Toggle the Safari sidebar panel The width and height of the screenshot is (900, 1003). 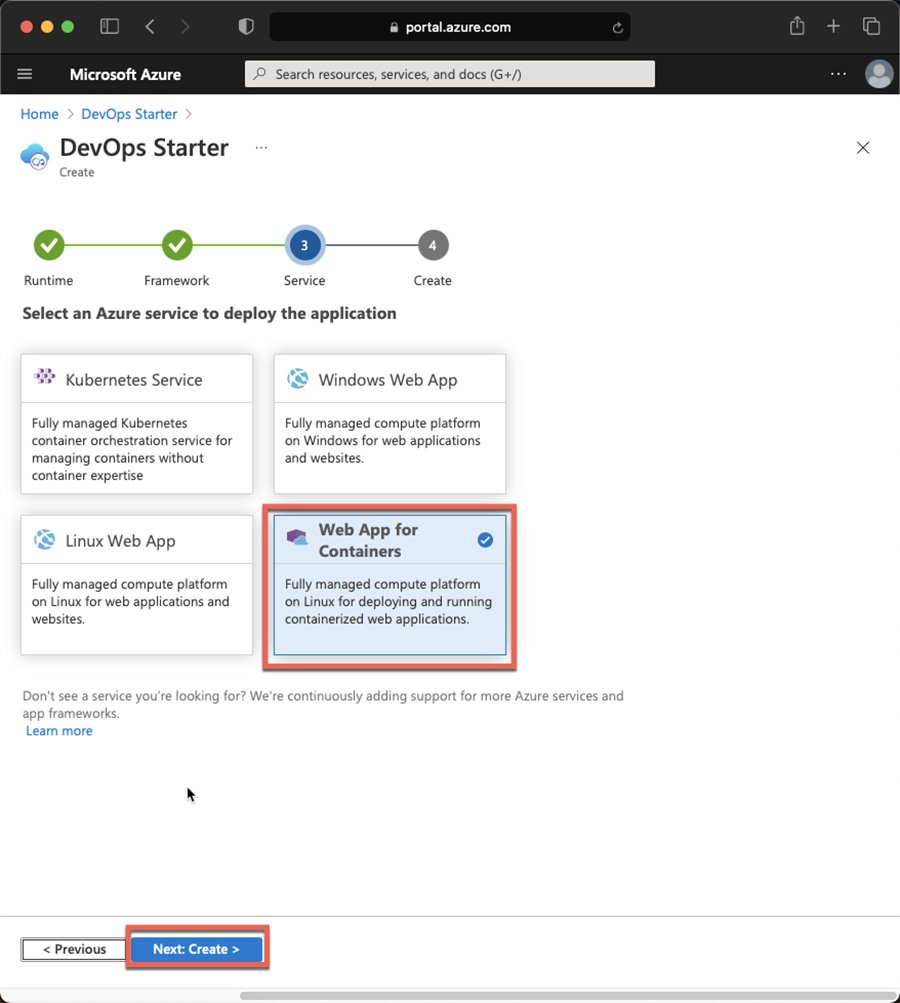pos(109,26)
